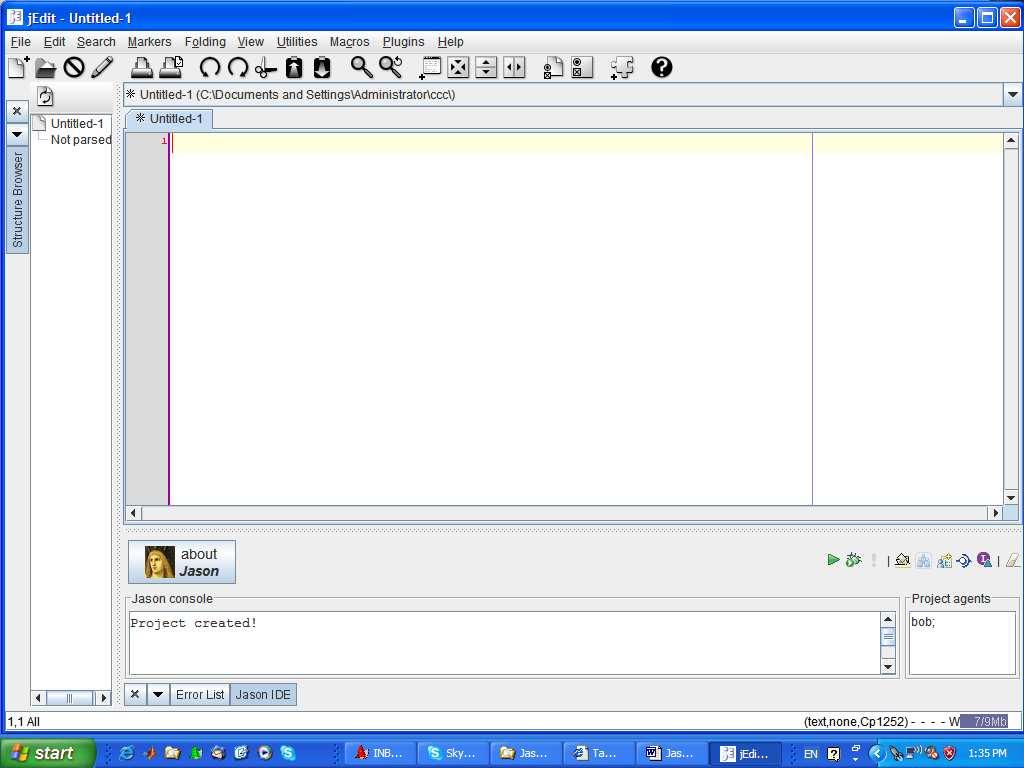1024x768 pixels.
Task: Split the edit pane vertically
Action: 515,67
